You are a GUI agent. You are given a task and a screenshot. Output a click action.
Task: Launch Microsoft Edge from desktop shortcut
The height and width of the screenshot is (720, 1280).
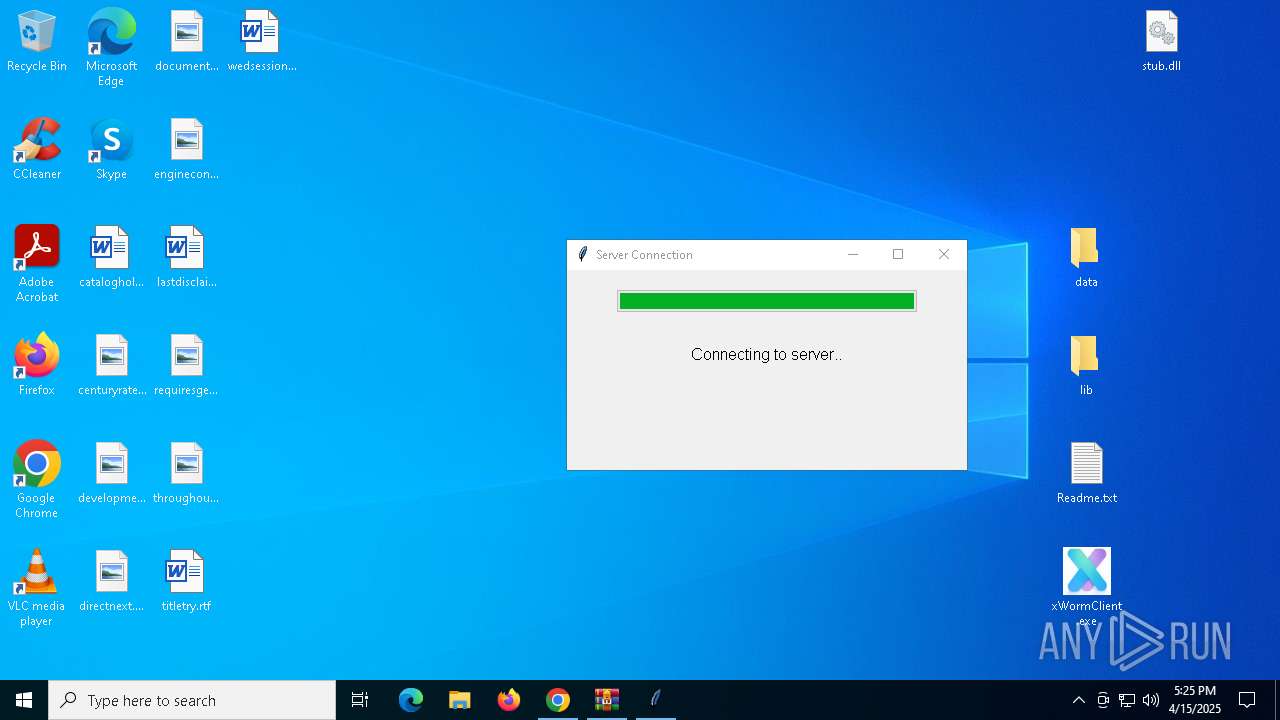[x=111, y=48]
